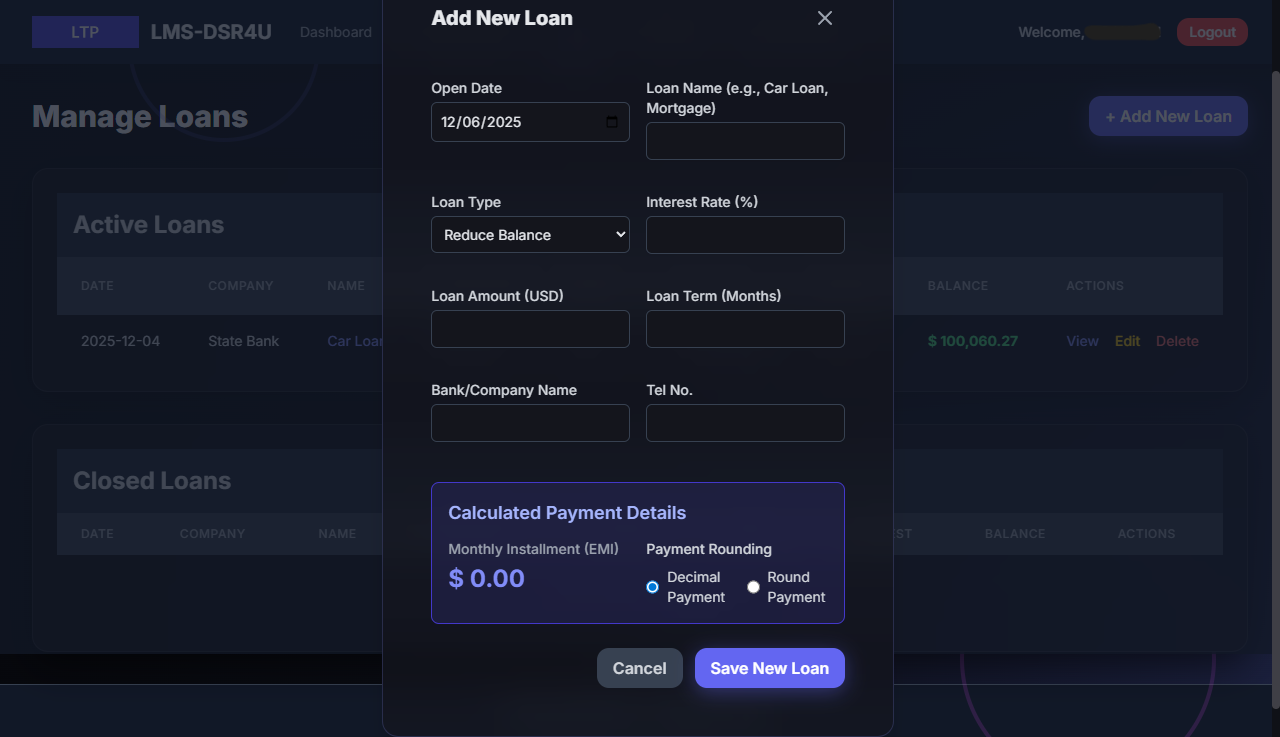Select the Loan Term (Months) input
Viewport: 1280px width, 737px height.
745,328
